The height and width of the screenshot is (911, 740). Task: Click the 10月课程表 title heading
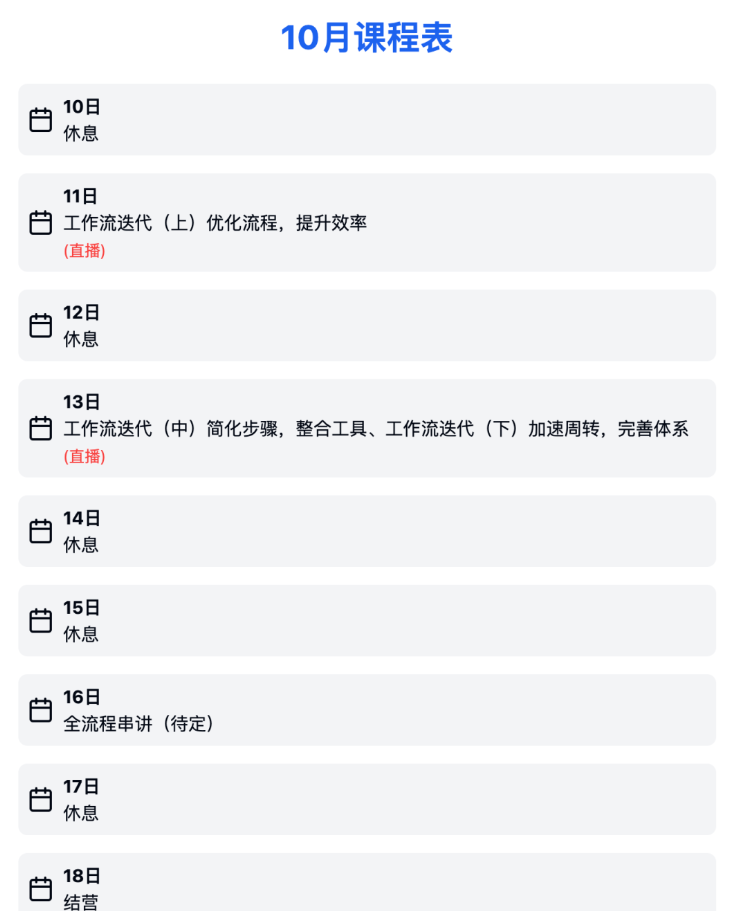[x=367, y=38]
